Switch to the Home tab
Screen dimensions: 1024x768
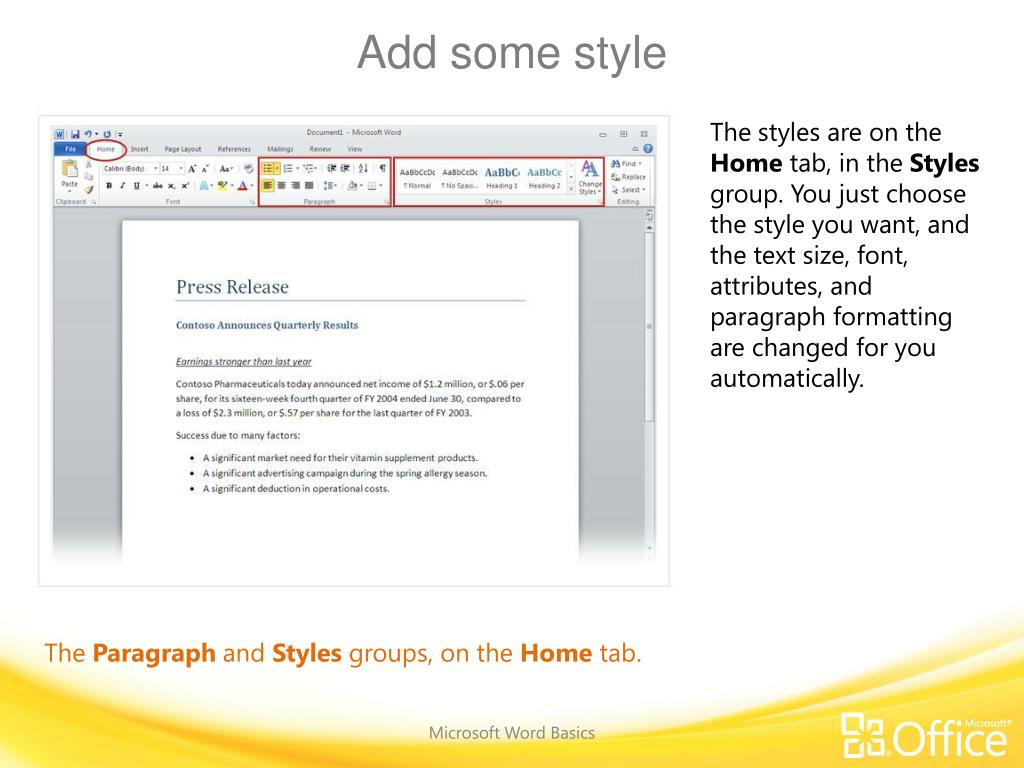pyautogui.click(x=106, y=149)
